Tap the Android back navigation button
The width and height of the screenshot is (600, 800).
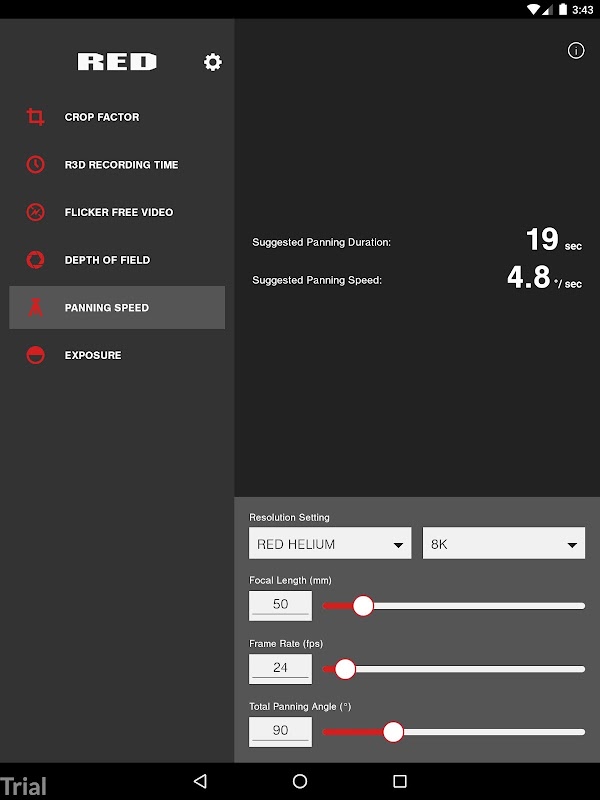click(x=200, y=781)
